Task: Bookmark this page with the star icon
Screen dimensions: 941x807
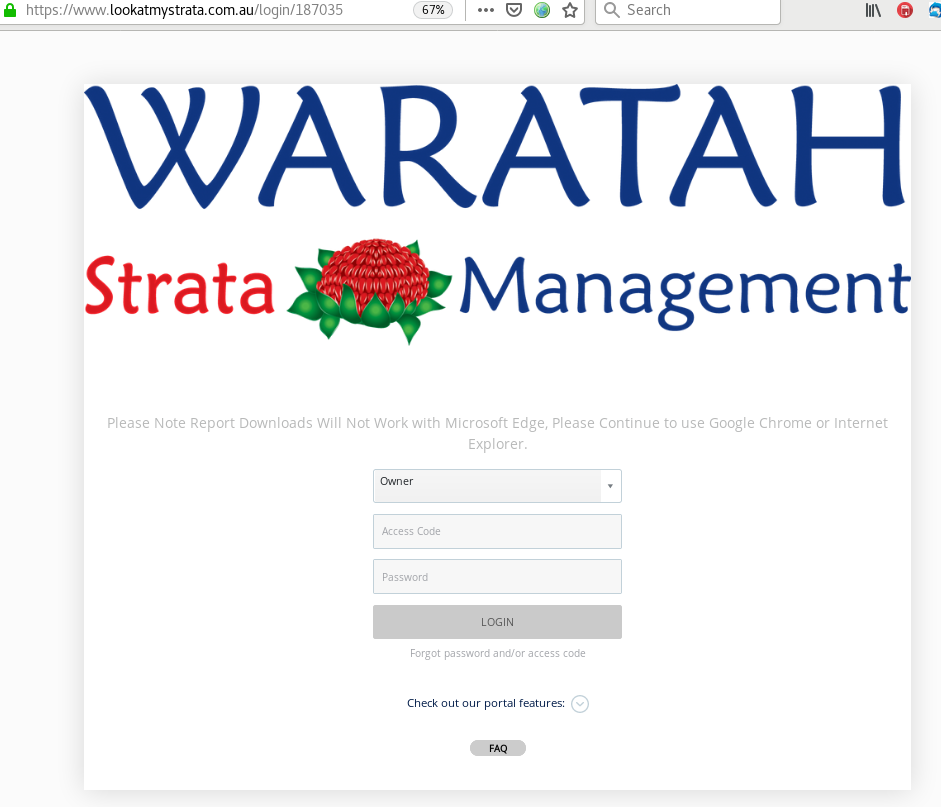Action: point(570,10)
